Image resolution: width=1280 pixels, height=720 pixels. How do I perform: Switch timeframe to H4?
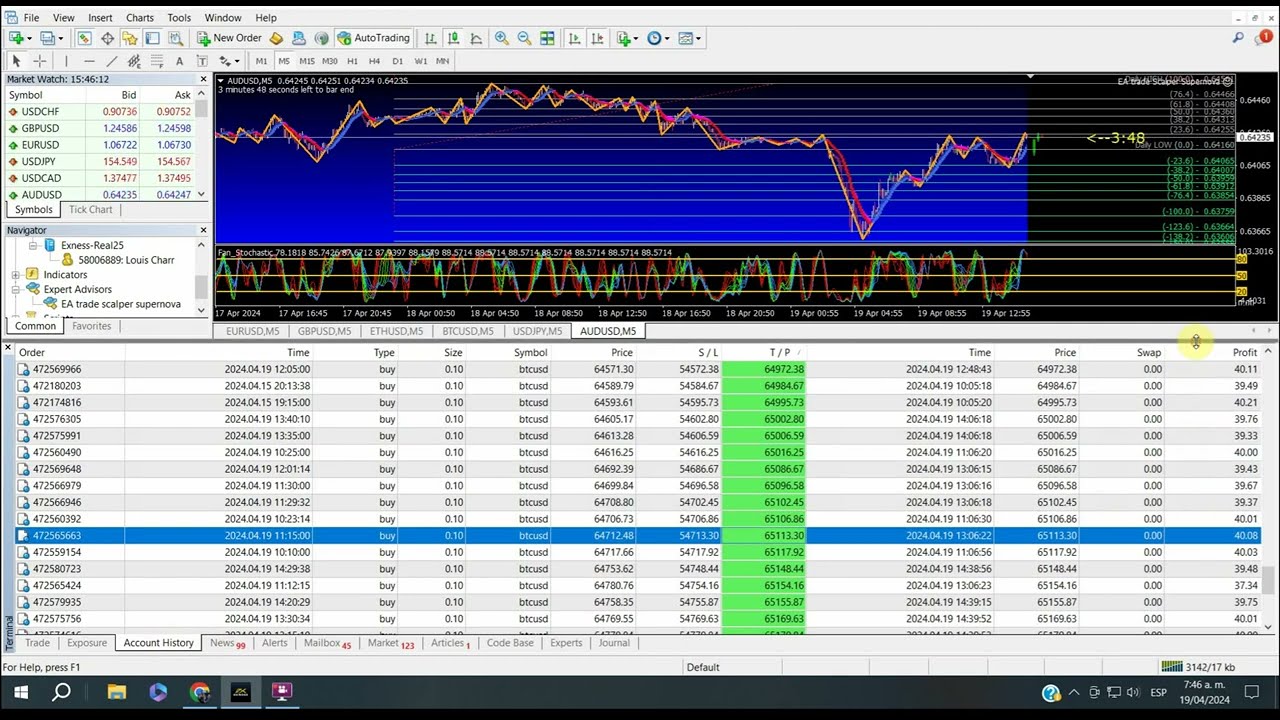(375, 61)
